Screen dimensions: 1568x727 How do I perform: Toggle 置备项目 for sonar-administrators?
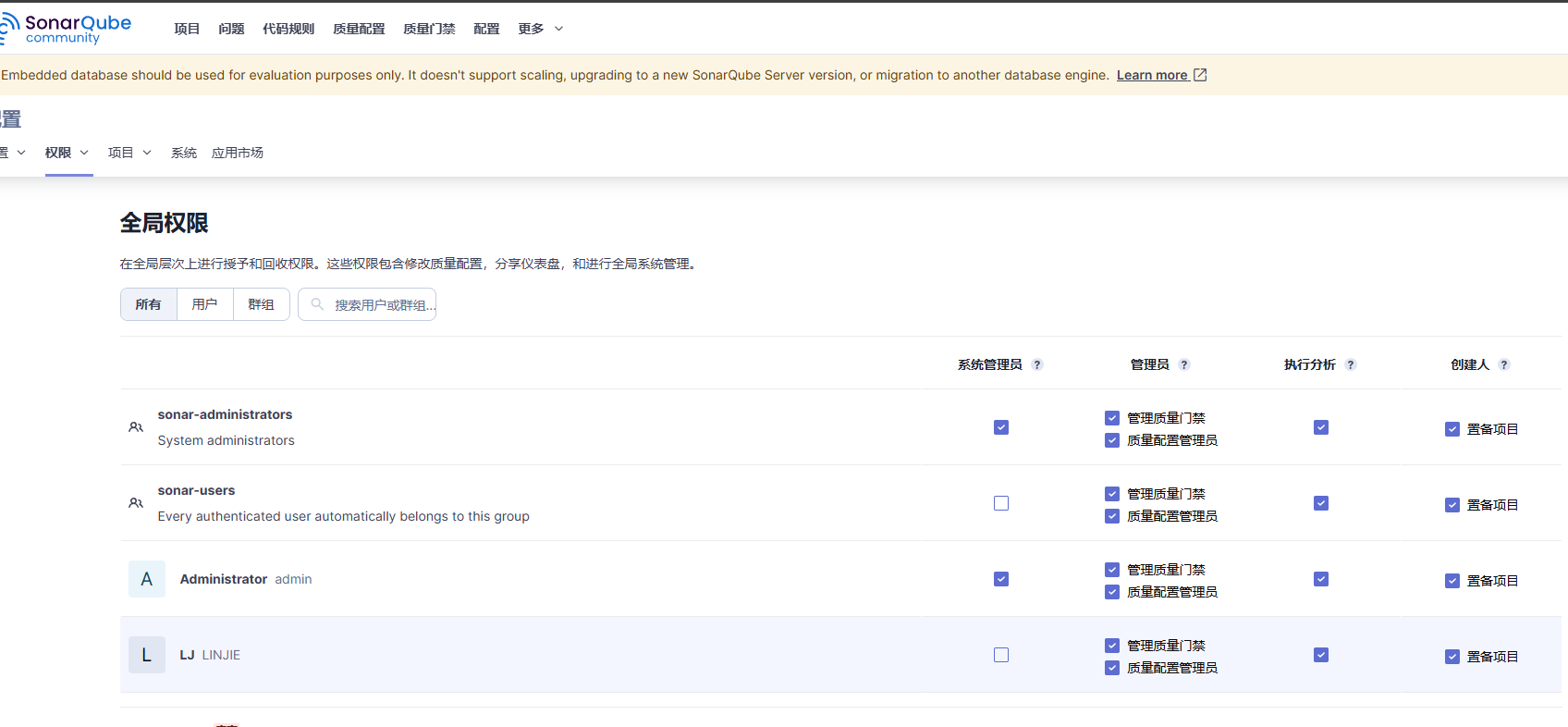point(1452,429)
